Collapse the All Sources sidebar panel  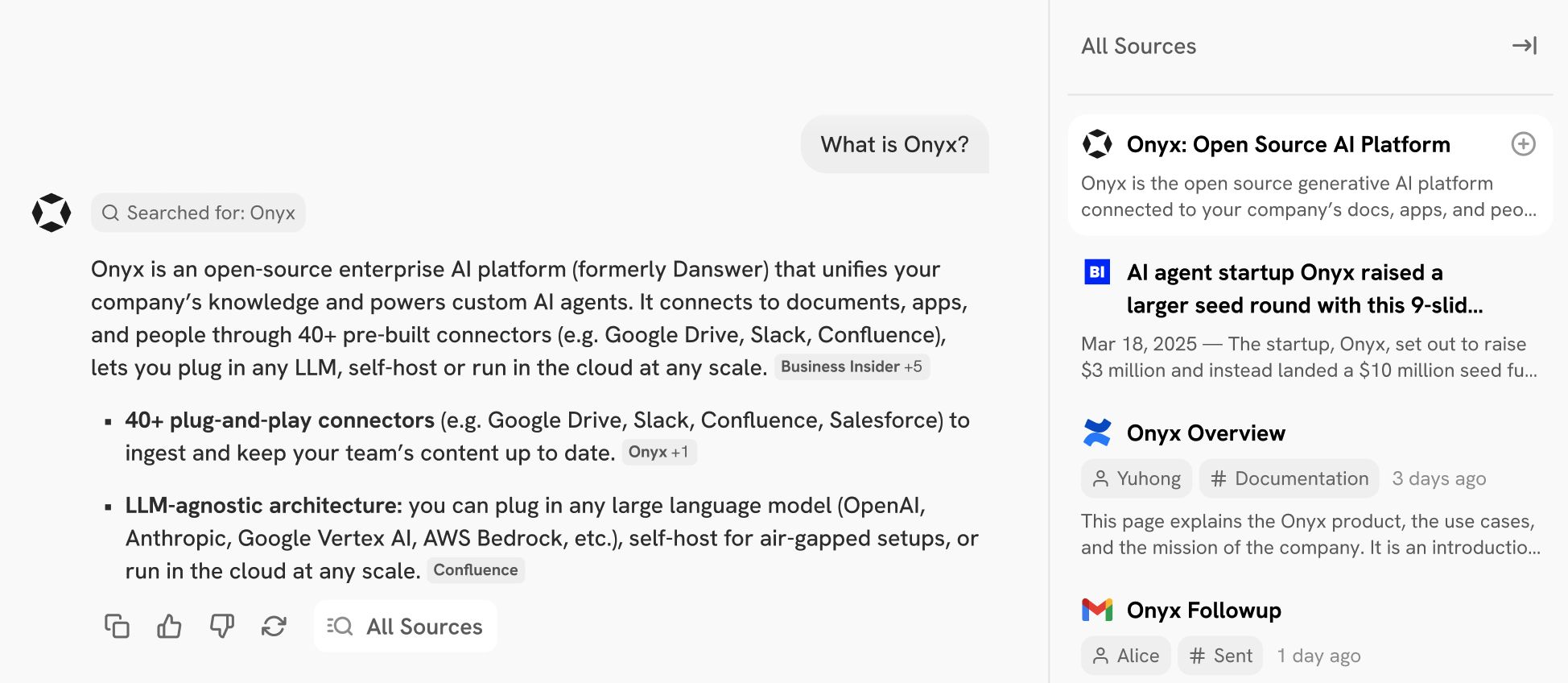click(1524, 46)
